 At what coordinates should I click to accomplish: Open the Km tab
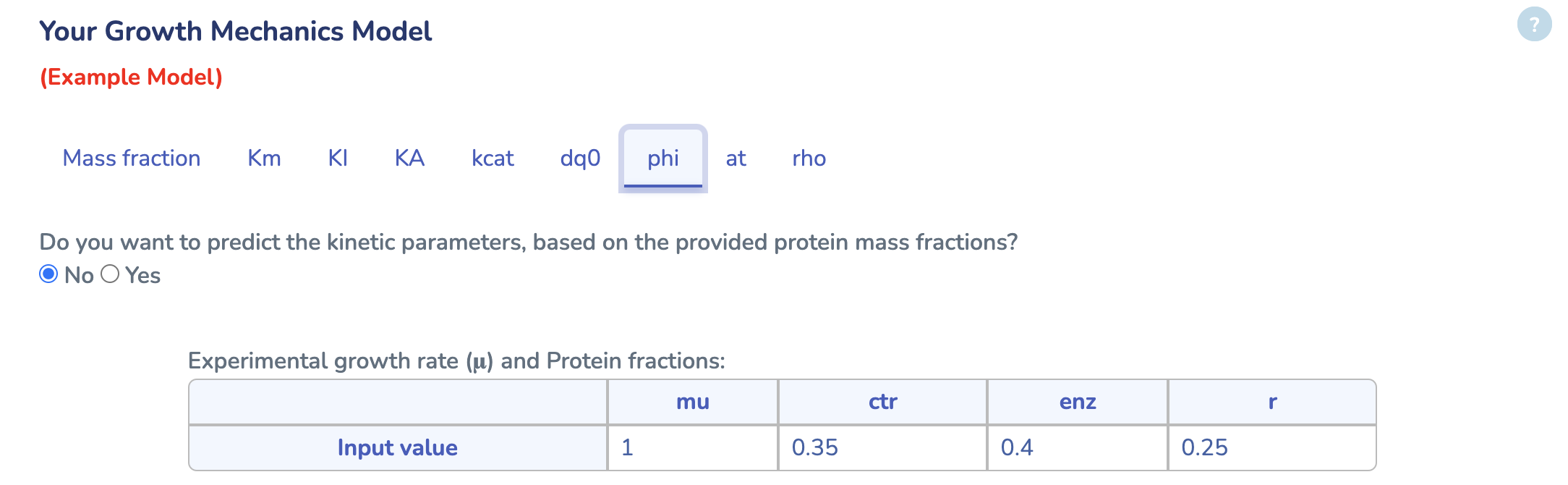click(x=263, y=159)
